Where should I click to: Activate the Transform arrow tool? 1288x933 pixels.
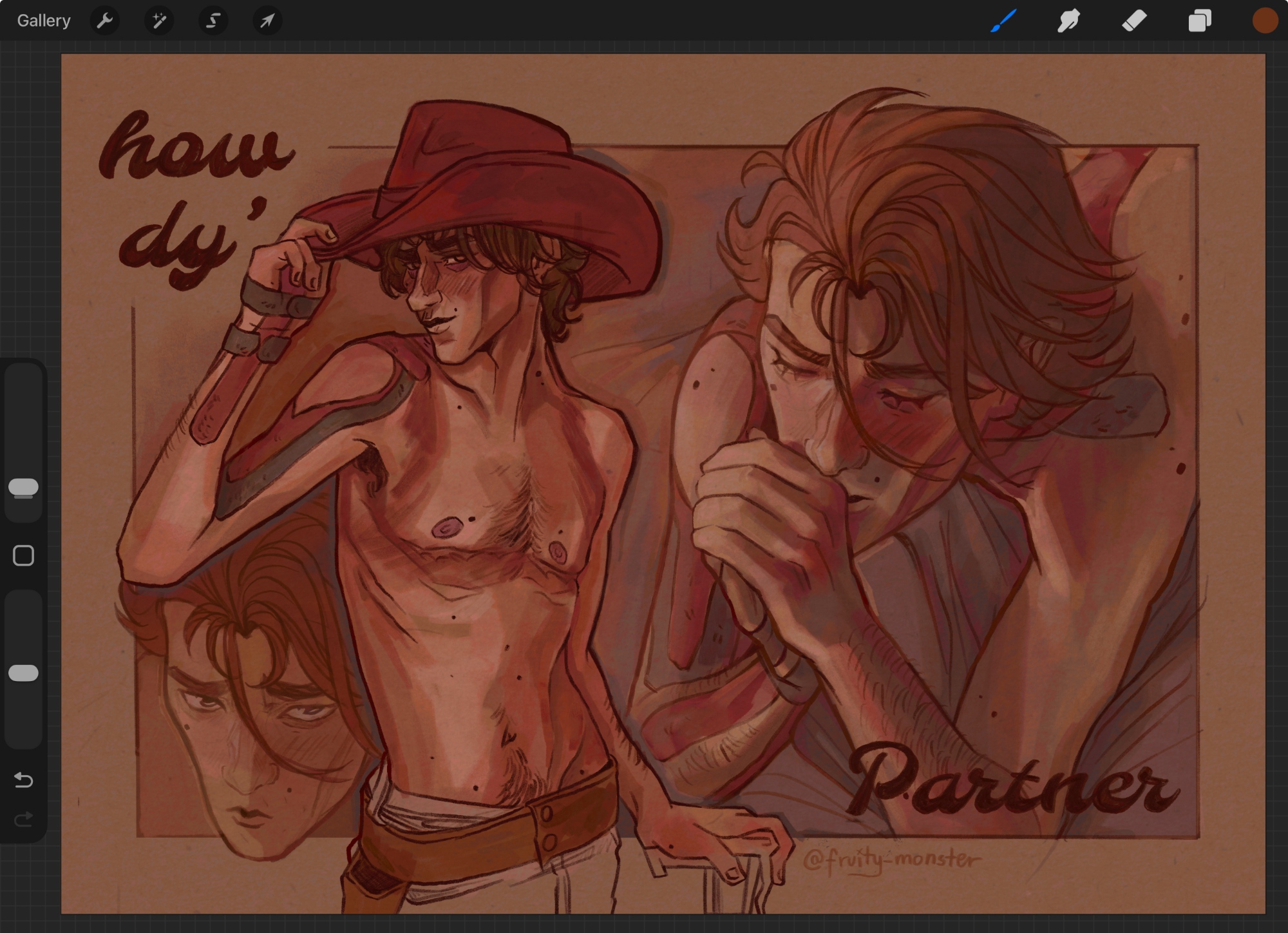pyautogui.click(x=267, y=21)
